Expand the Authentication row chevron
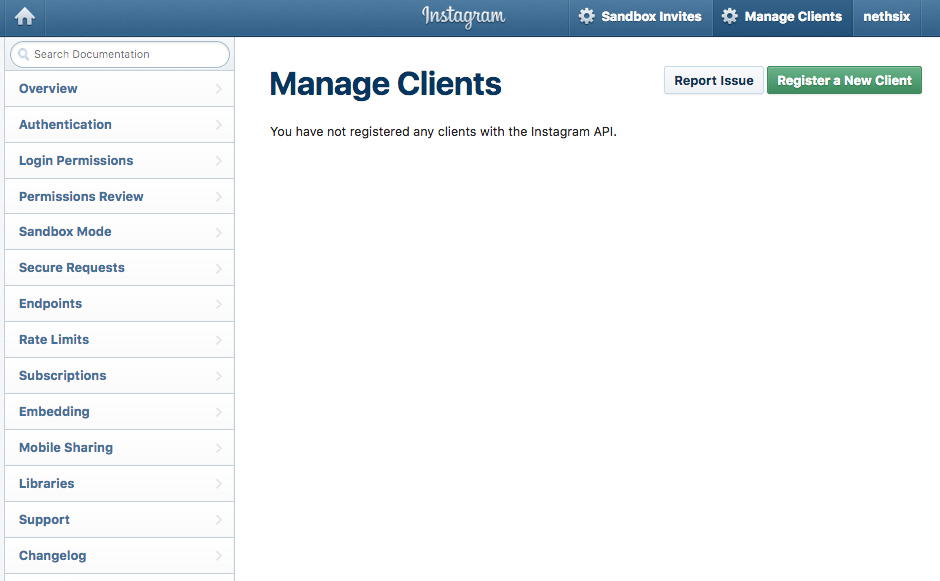This screenshot has height=581, width=940. [x=219, y=125]
